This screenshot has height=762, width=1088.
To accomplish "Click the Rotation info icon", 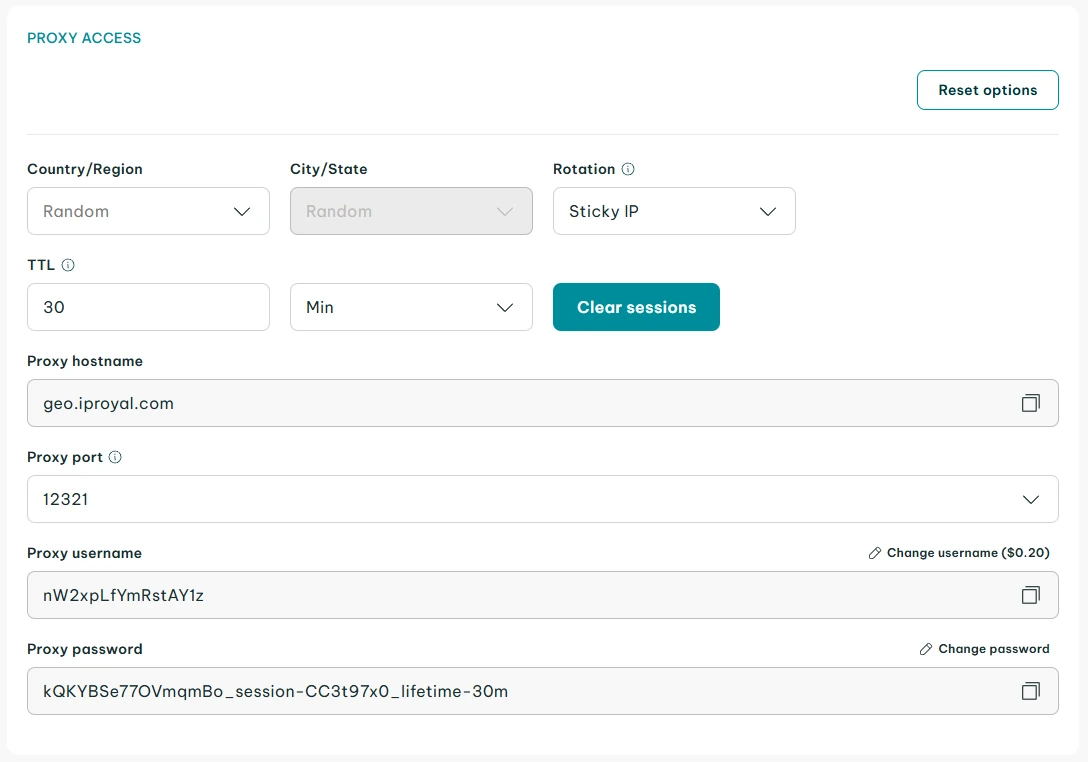I will [x=628, y=169].
